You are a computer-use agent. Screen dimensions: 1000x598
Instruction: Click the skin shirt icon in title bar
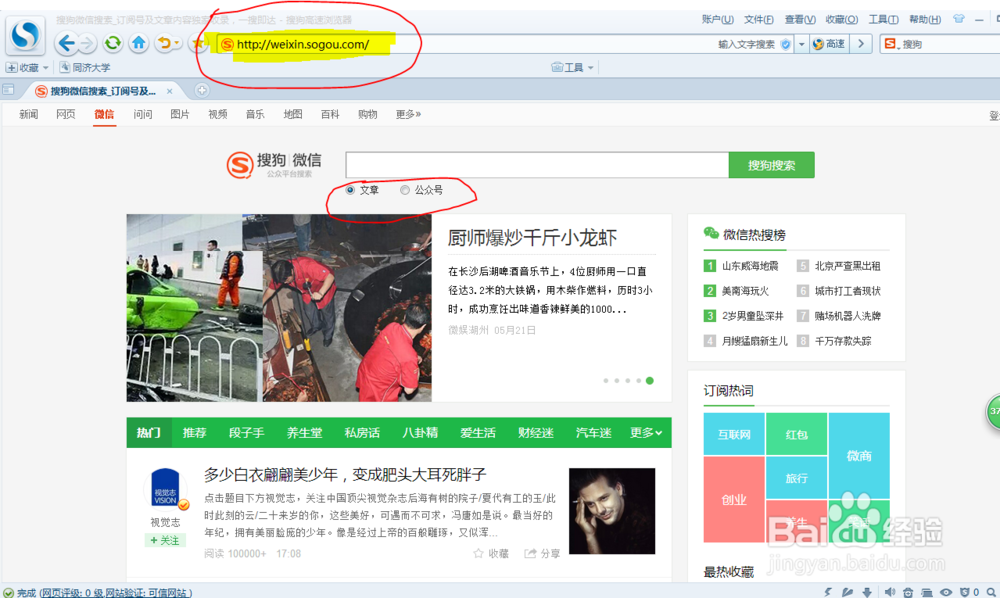(959, 19)
